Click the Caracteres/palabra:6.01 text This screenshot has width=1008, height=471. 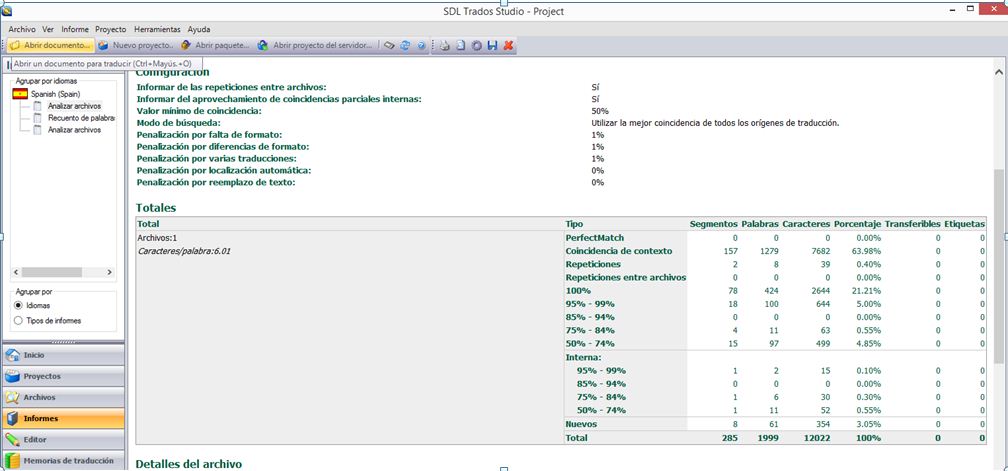tap(184, 251)
